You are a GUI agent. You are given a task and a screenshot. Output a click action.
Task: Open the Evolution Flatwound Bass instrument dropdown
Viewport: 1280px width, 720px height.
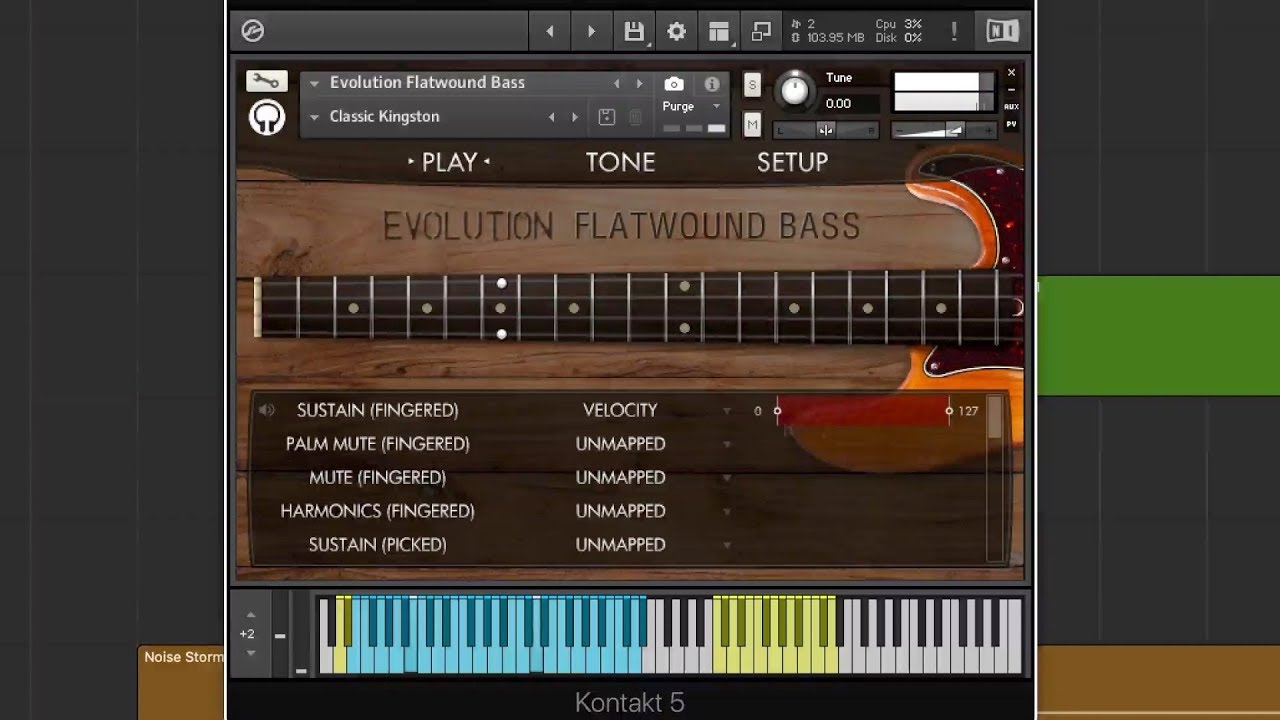314,84
